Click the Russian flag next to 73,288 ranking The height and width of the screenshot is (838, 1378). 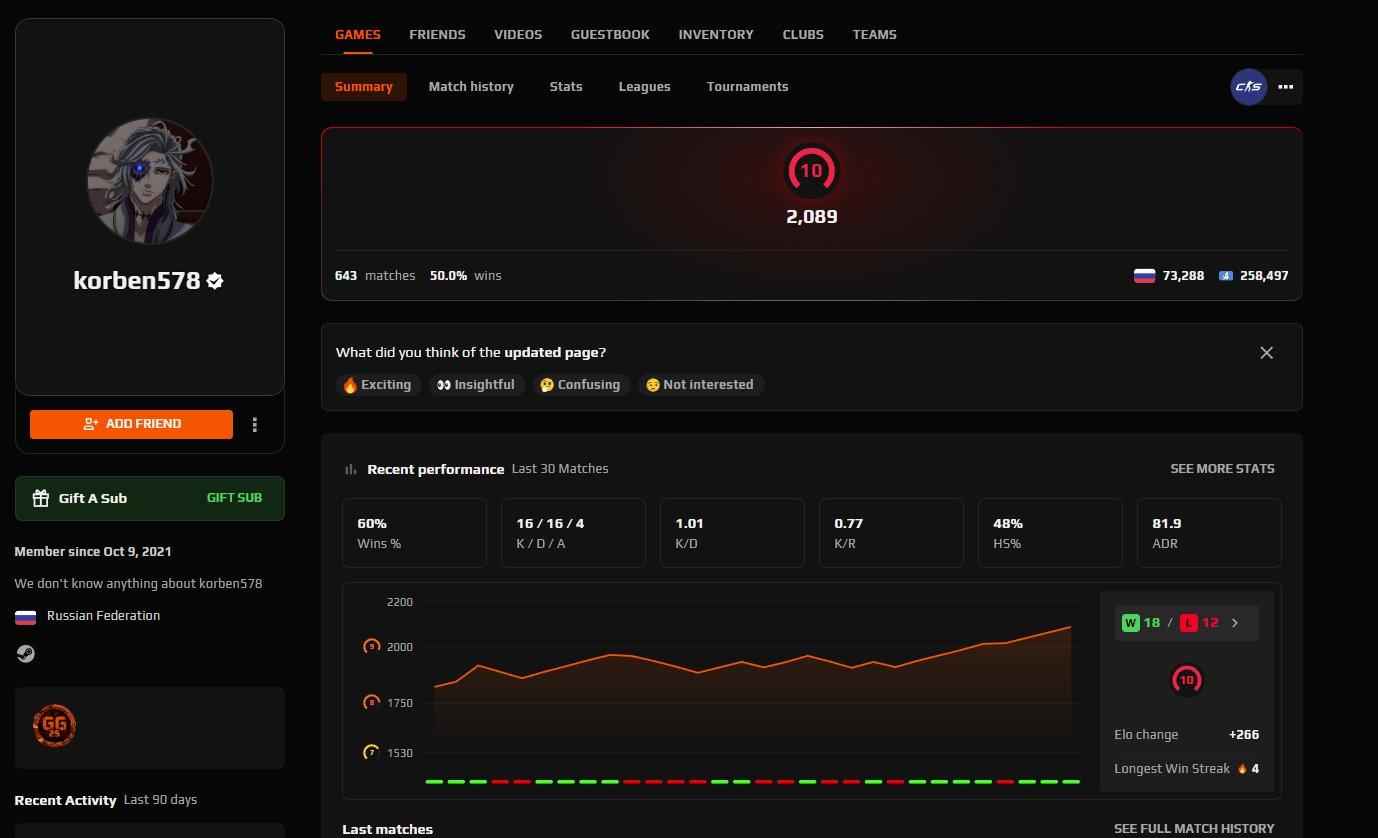pyautogui.click(x=1144, y=275)
